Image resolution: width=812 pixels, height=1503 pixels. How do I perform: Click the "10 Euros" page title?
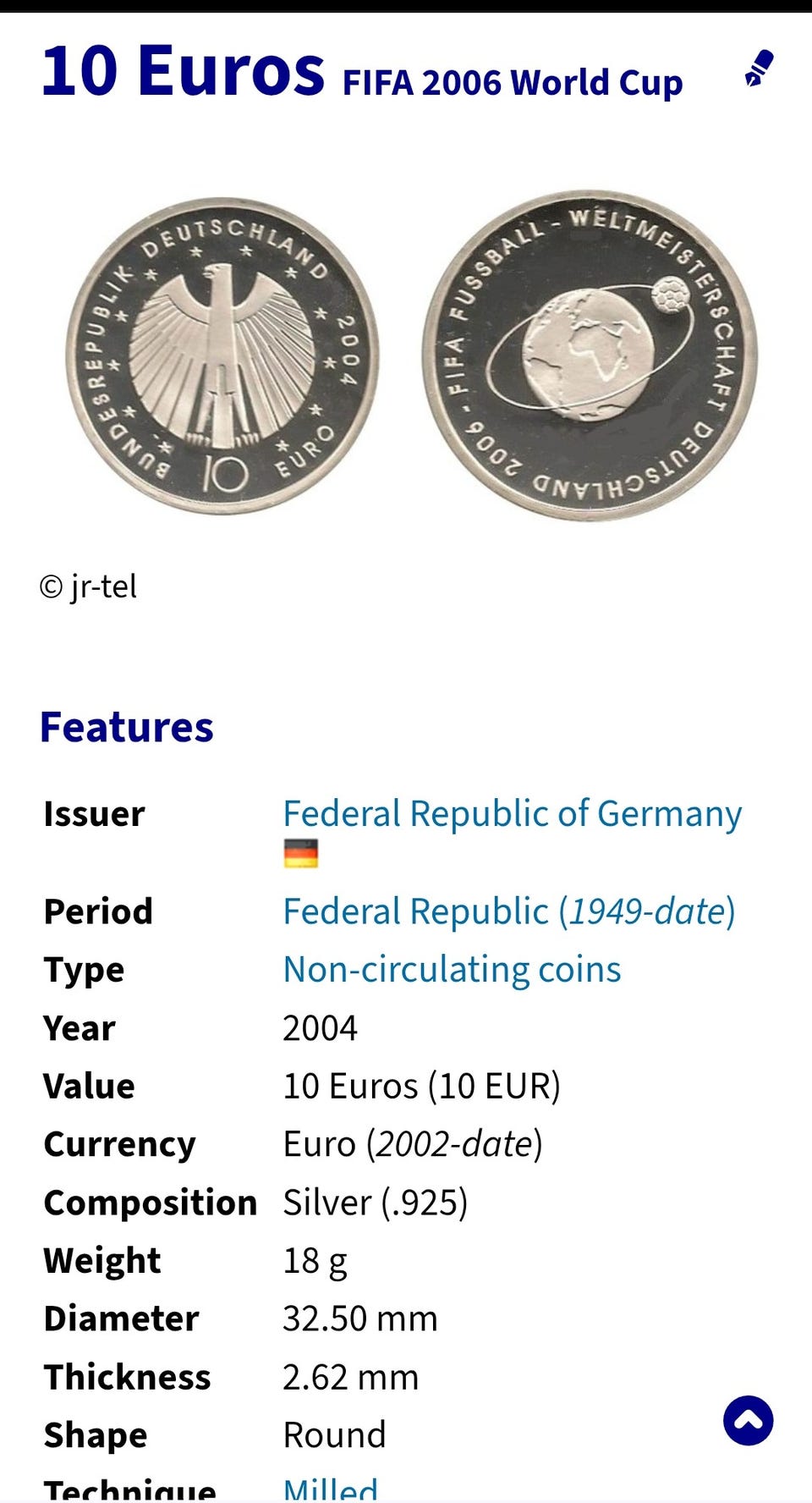click(x=183, y=70)
